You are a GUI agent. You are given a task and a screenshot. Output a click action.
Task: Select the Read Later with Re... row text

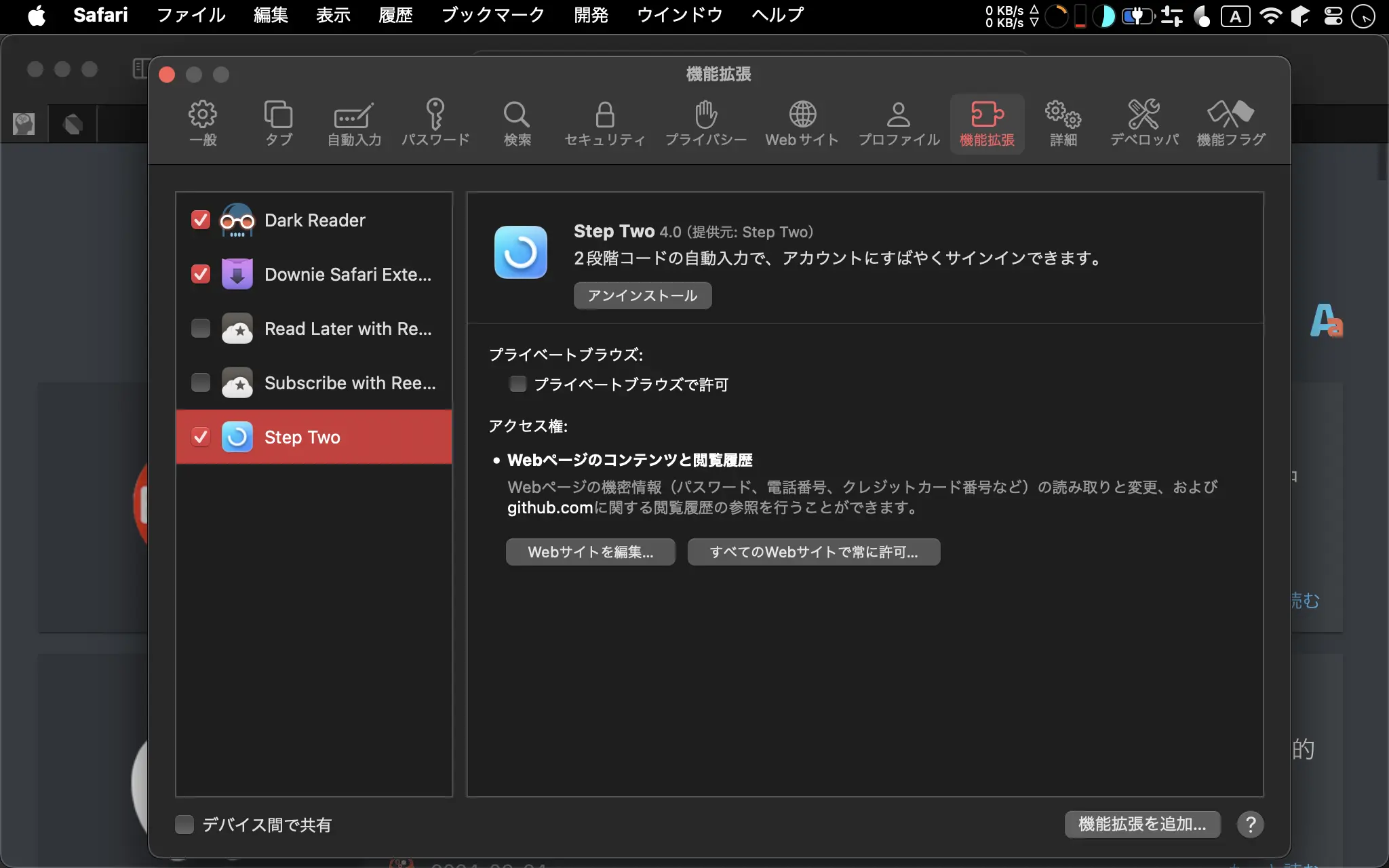point(348,329)
